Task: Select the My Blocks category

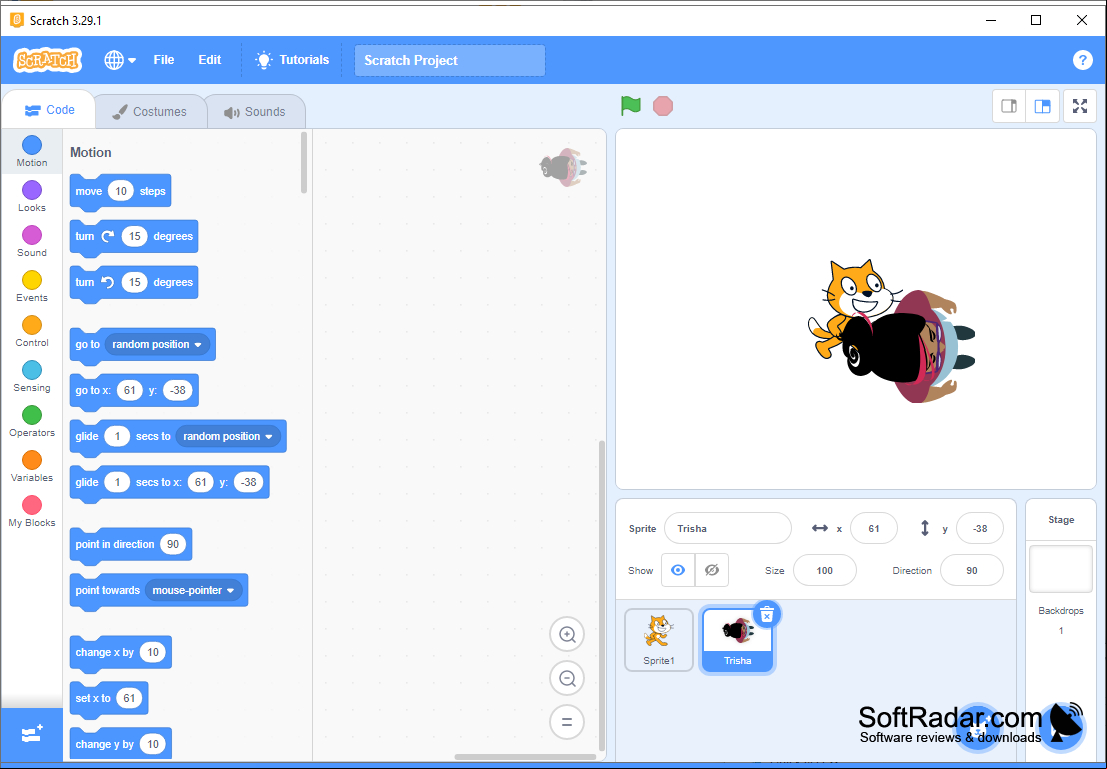Action: pos(32,512)
